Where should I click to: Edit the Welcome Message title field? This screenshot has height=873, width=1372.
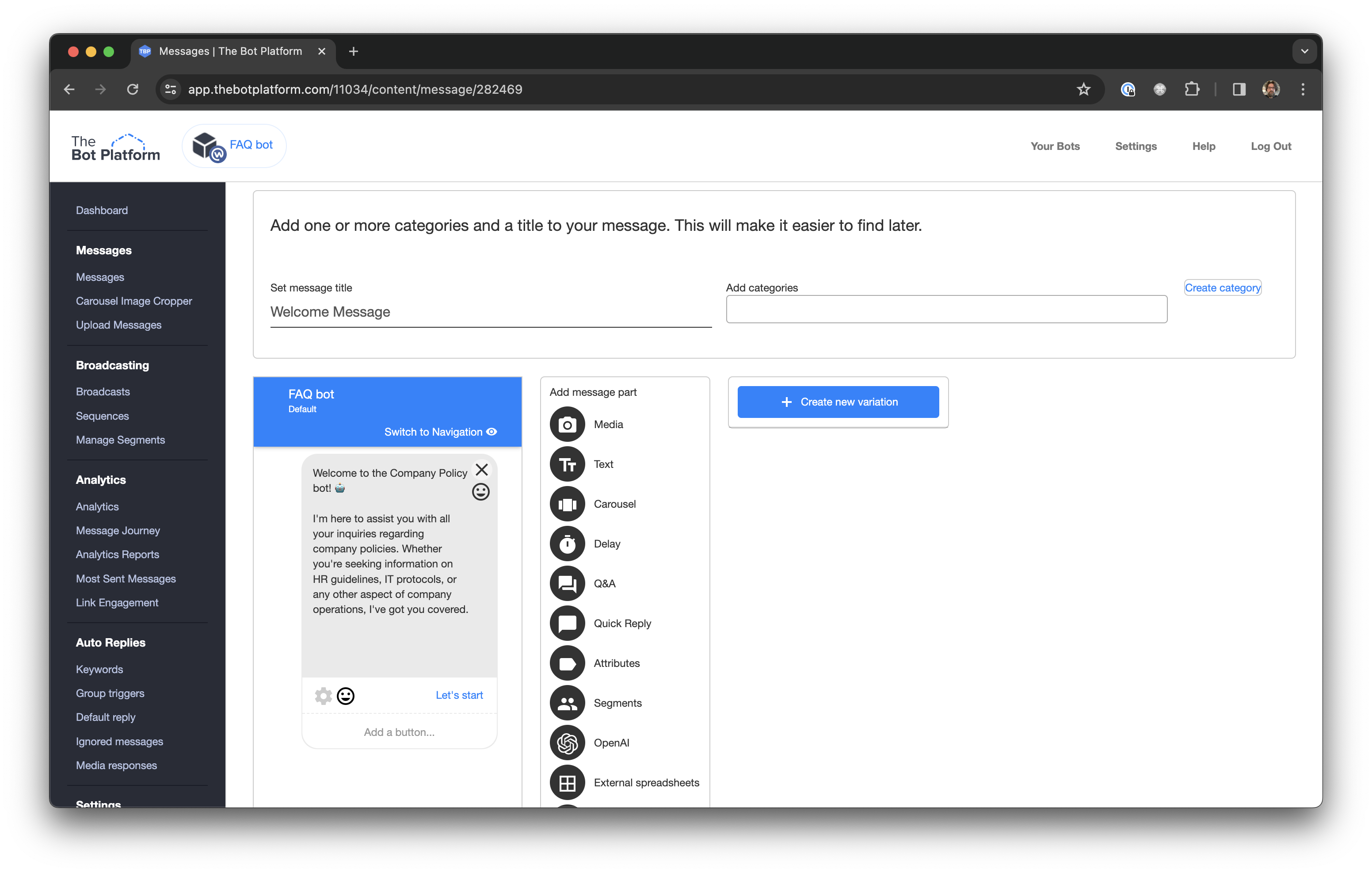(x=491, y=312)
